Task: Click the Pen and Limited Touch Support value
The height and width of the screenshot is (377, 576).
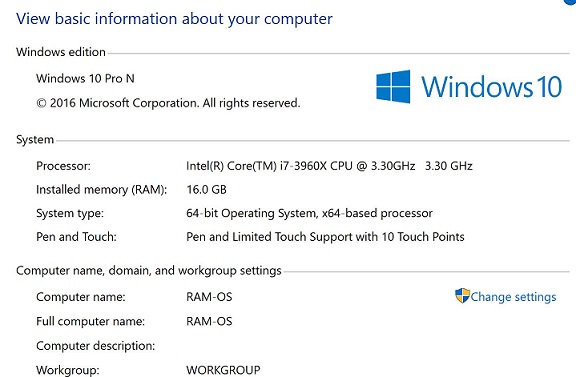Action: tap(325, 237)
